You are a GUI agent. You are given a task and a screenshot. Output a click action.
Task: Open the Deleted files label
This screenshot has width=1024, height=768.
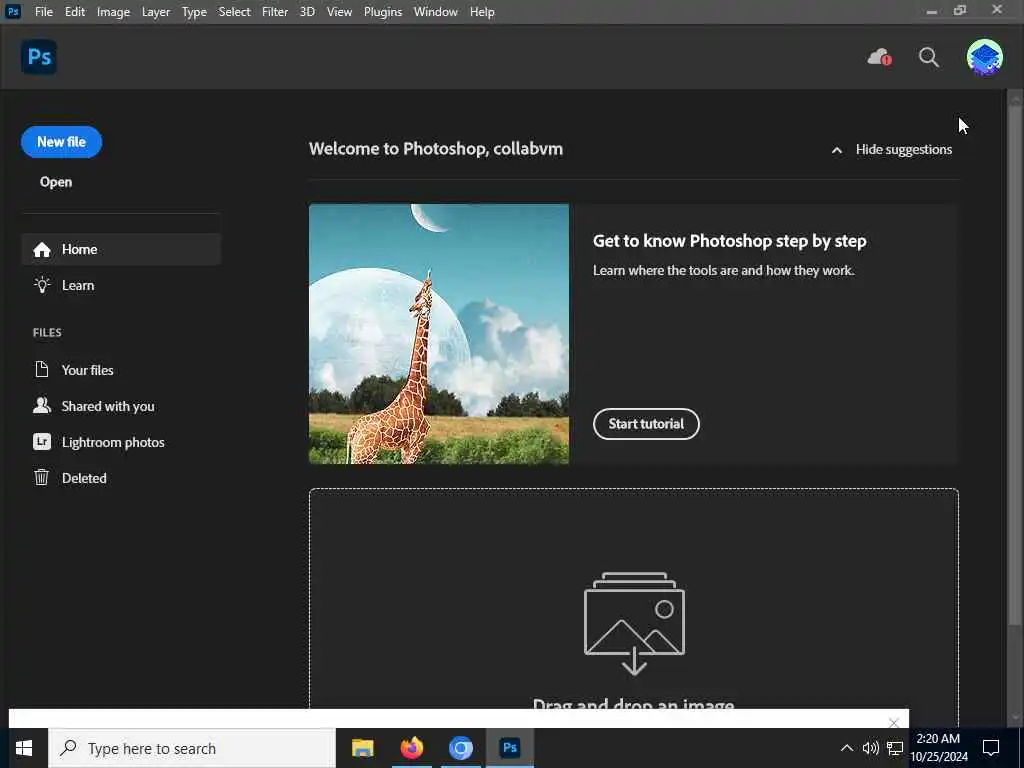pos(84,478)
